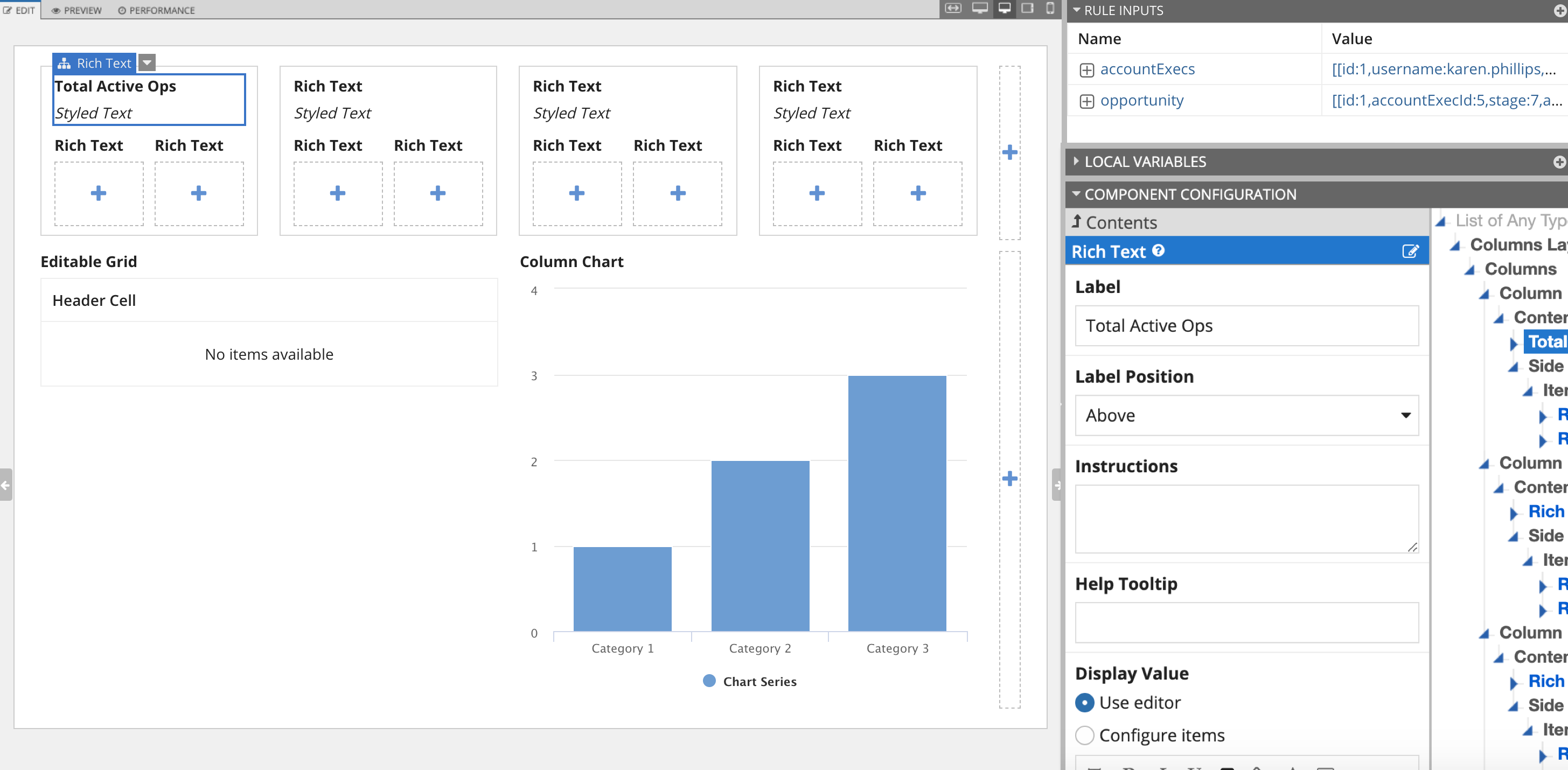Open the accountExecs rule input link
This screenshot has width=1568, height=770.
[1147, 69]
